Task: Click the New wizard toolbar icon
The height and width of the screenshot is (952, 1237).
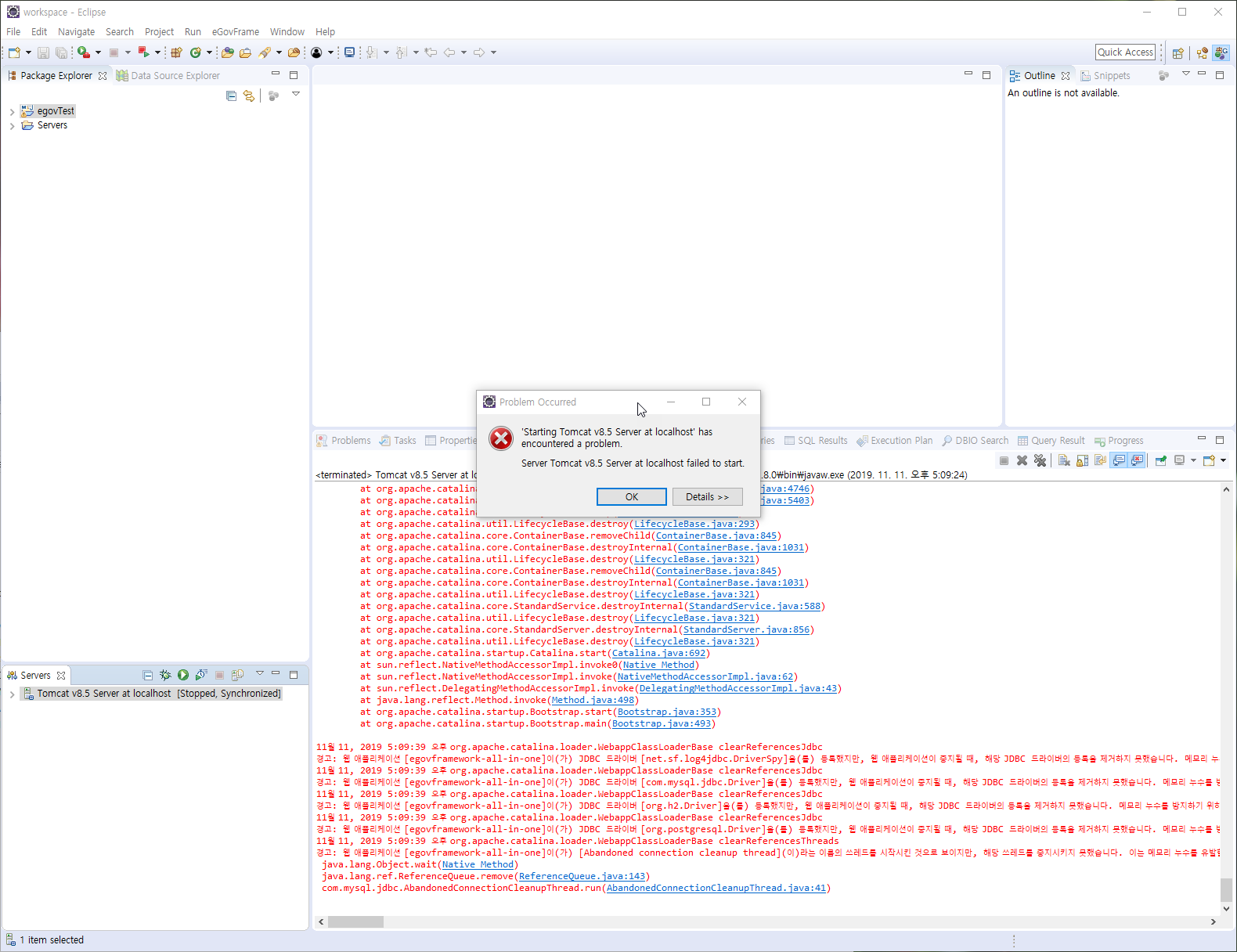Action: tap(14, 52)
